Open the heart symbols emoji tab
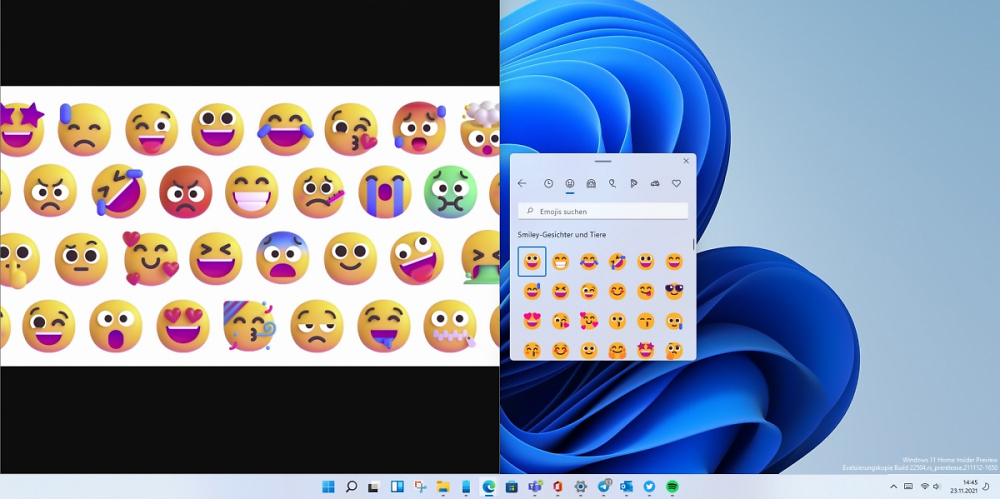 [676, 184]
